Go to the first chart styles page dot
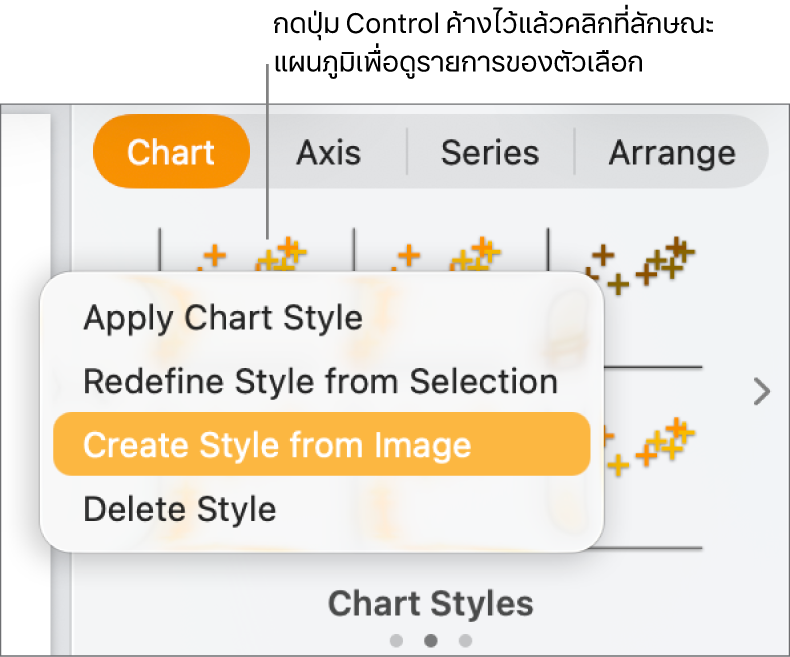The image size is (790, 657). 397,640
